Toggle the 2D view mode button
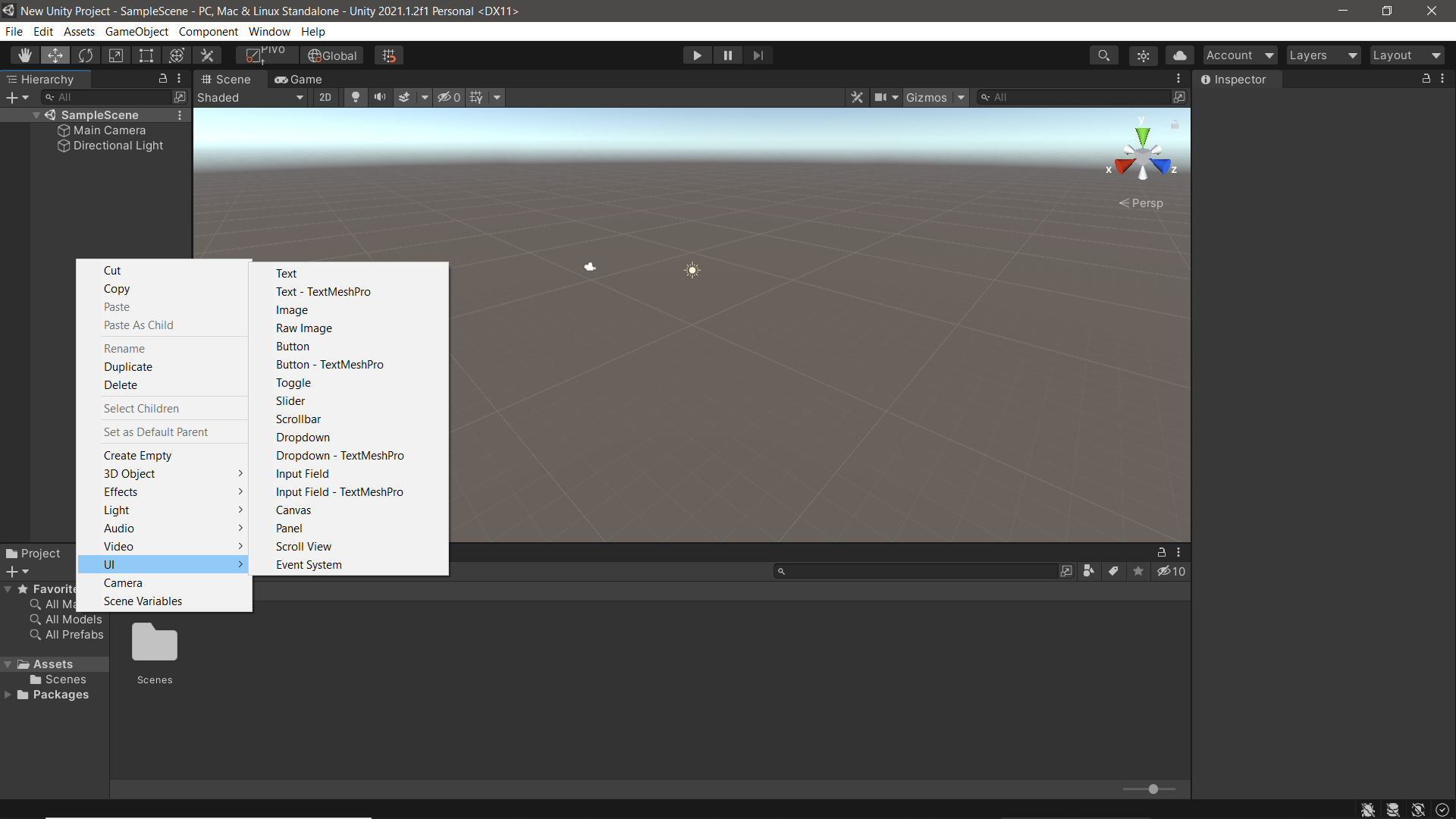This screenshot has width=1456, height=819. pos(325,97)
